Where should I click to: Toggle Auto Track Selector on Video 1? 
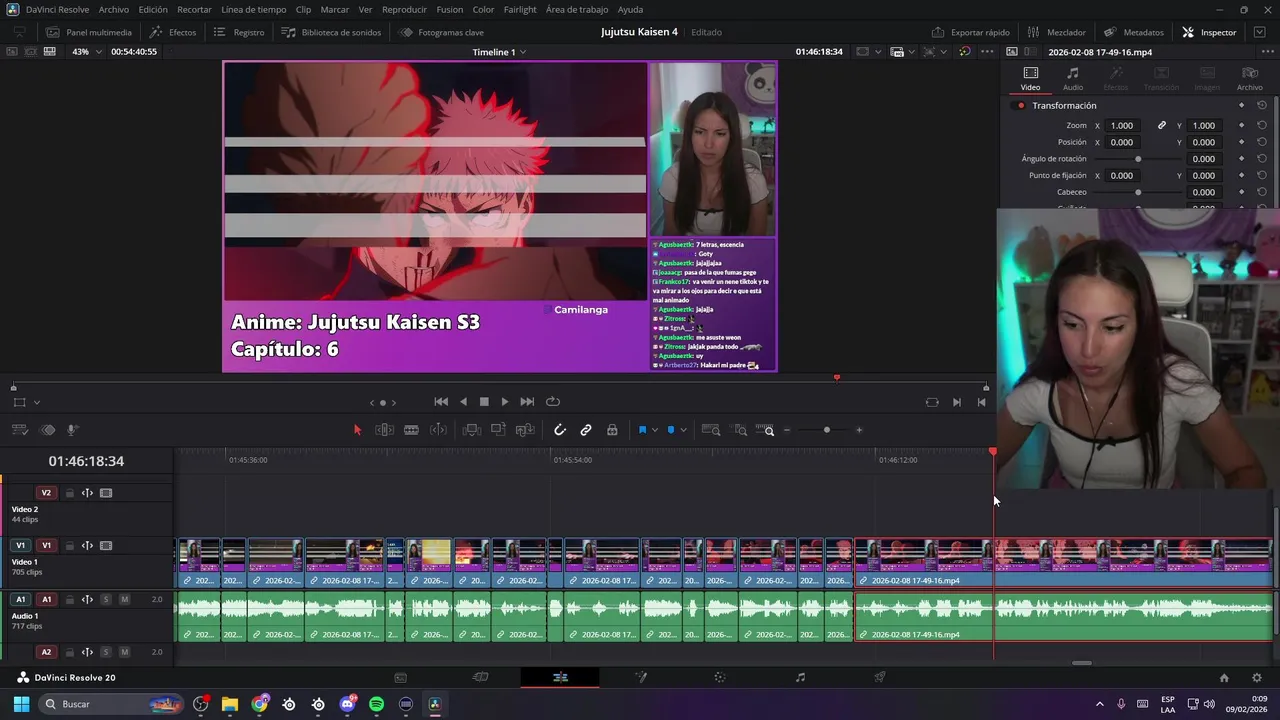pos(87,546)
